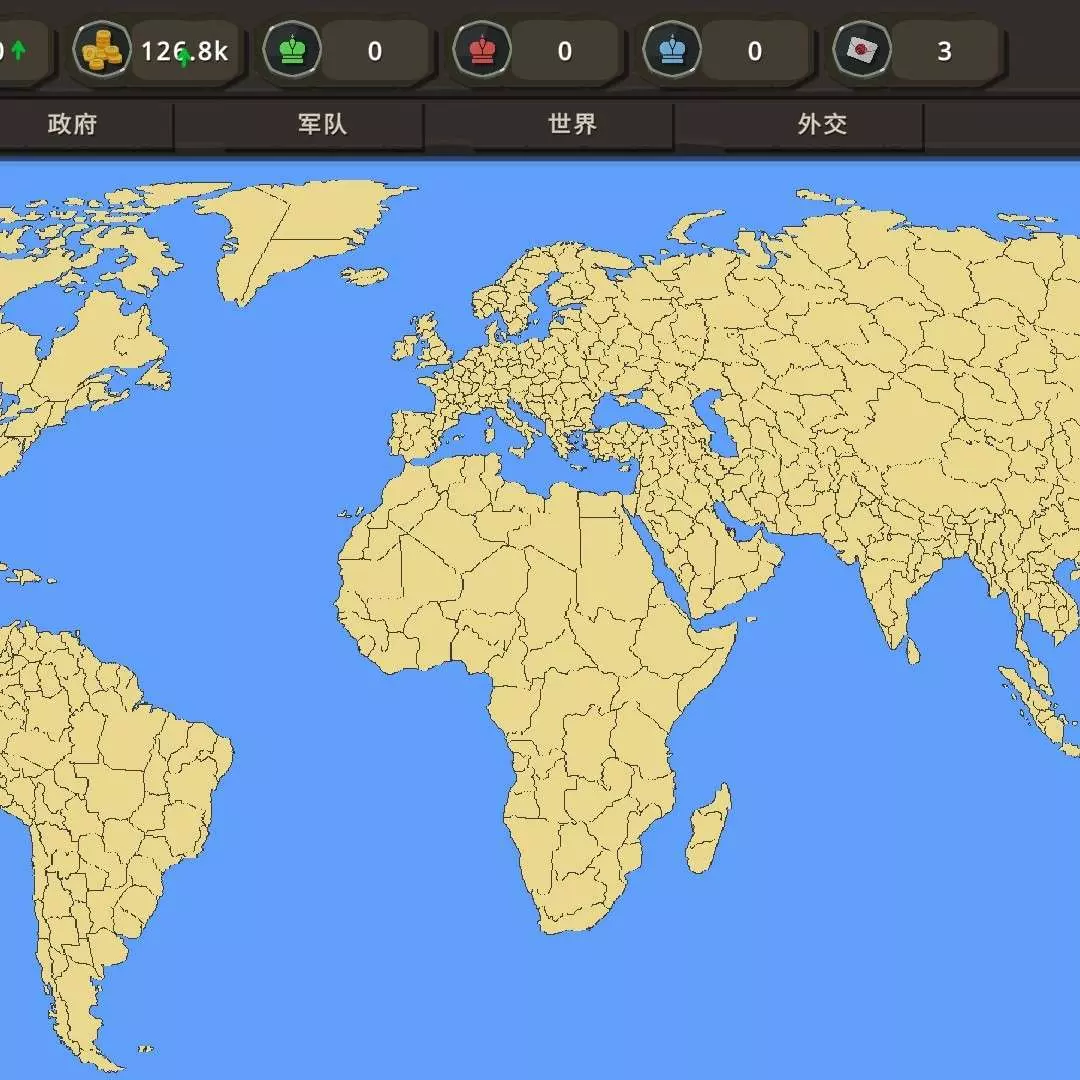Open the 政府 tab
Image resolution: width=1080 pixels, height=1080 pixels.
tap(72, 124)
